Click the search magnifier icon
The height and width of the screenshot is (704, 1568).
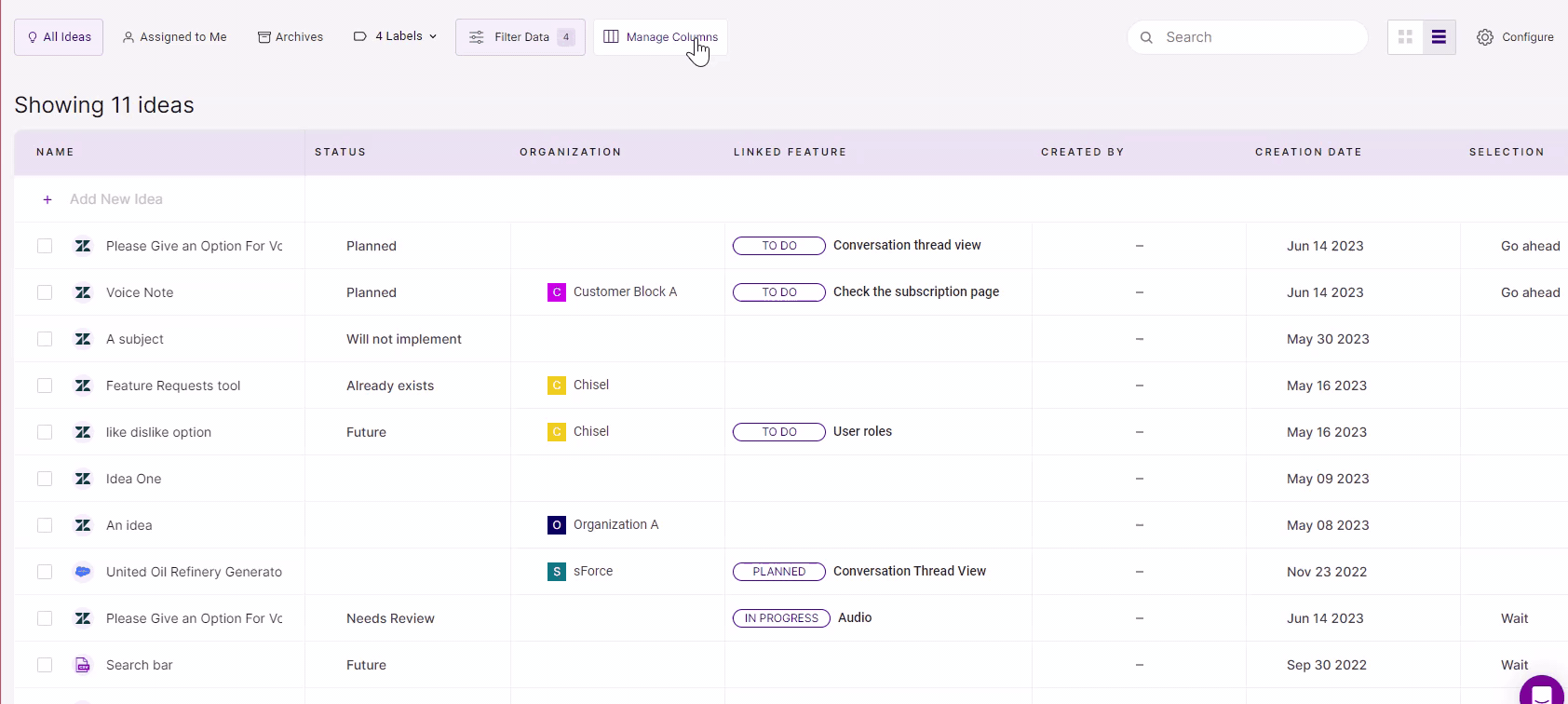click(1146, 37)
